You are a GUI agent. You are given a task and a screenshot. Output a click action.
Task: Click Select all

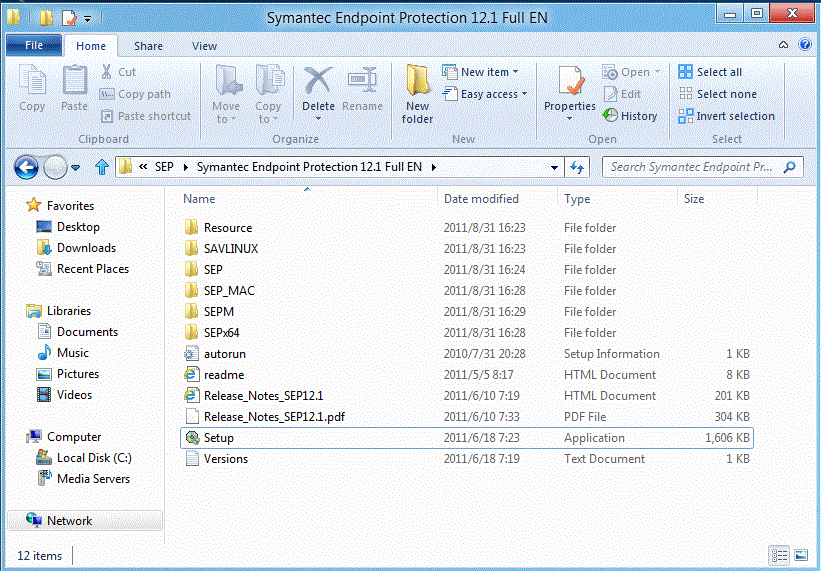point(710,72)
